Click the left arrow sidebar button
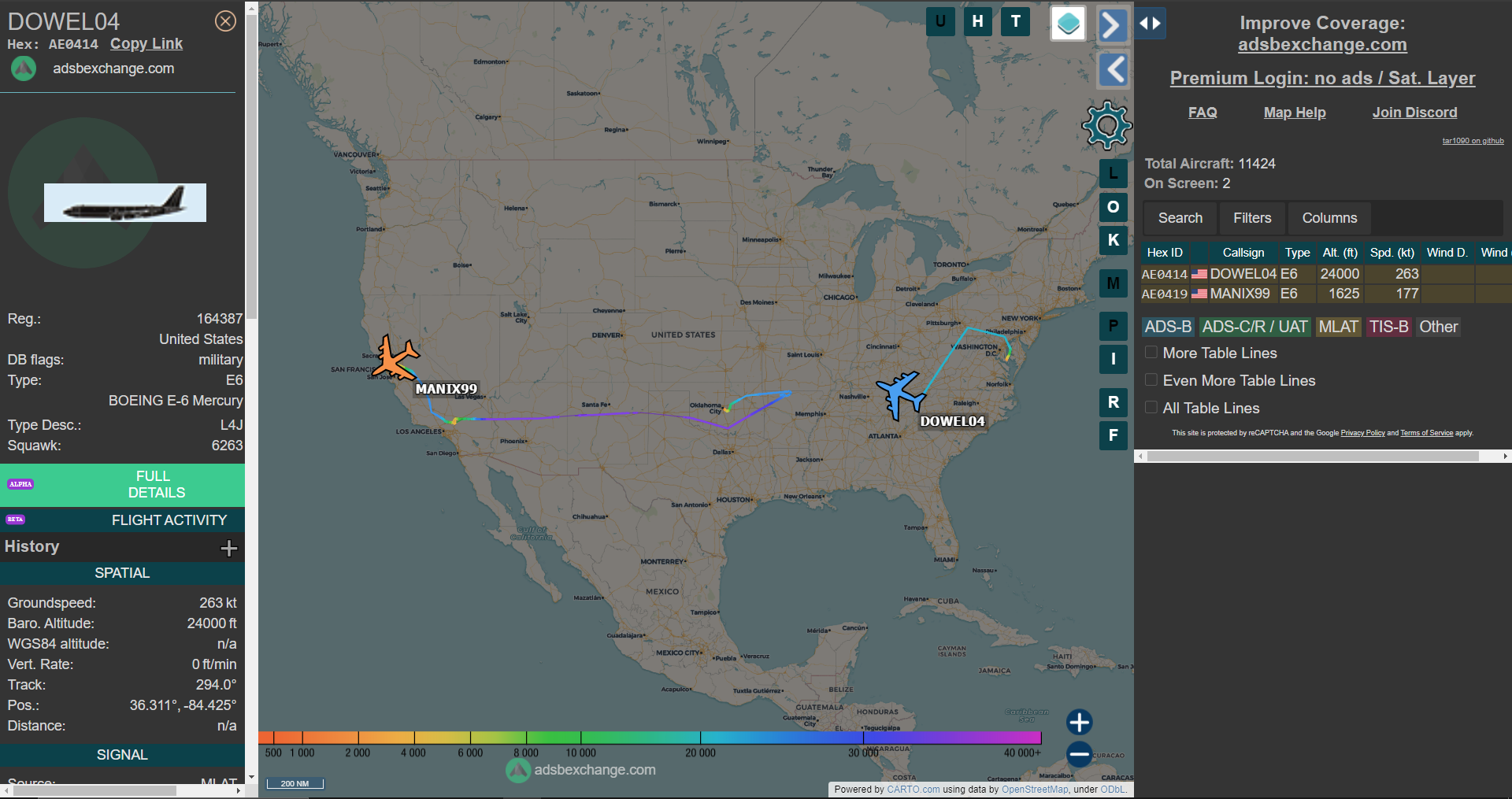The height and width of the screenshot is (799, 1512). tap(1113, 69)
